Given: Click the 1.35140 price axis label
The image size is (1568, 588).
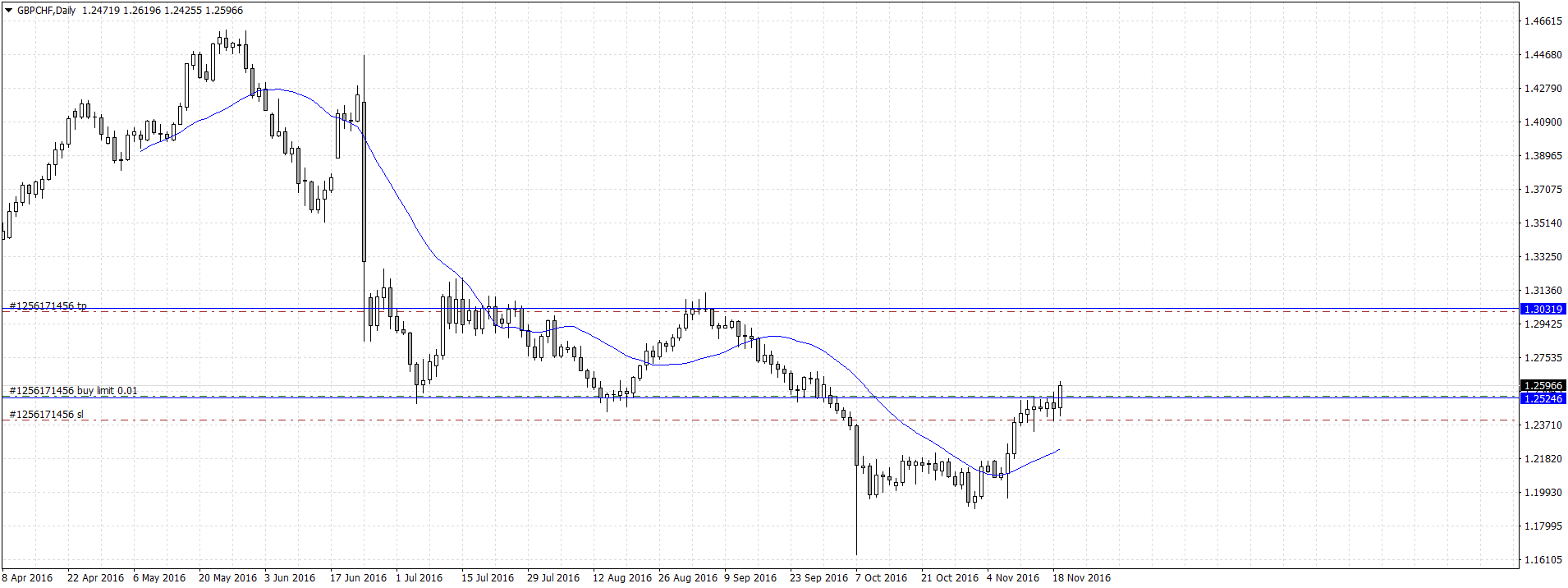Looking at the screenshot, I should [1543, 223].
